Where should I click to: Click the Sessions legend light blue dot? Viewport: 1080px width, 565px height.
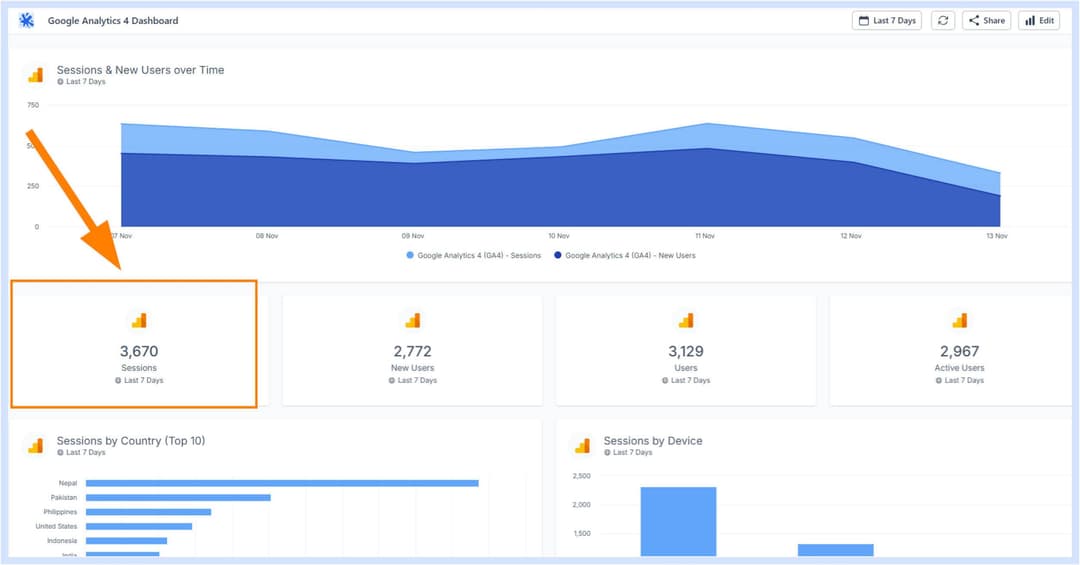point(411,255)
